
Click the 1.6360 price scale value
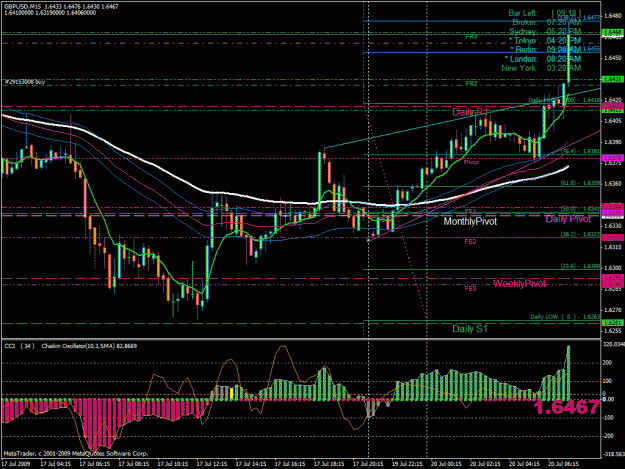pos(613,184)
